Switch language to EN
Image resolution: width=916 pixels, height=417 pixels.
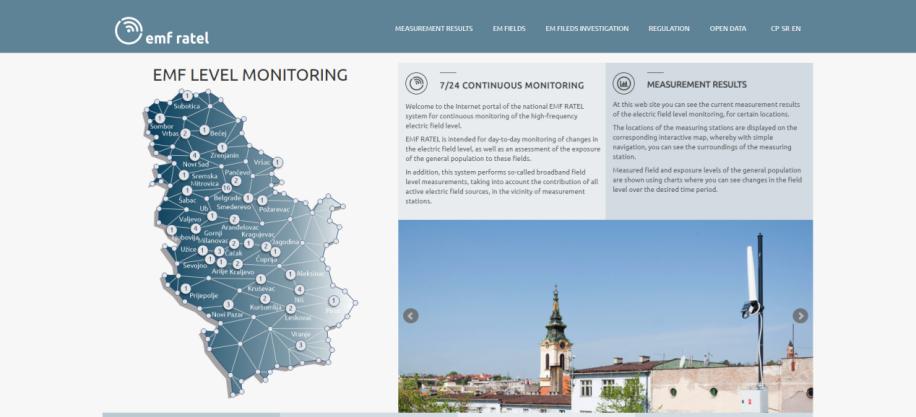pyautogui.click(x=796, y=28)
